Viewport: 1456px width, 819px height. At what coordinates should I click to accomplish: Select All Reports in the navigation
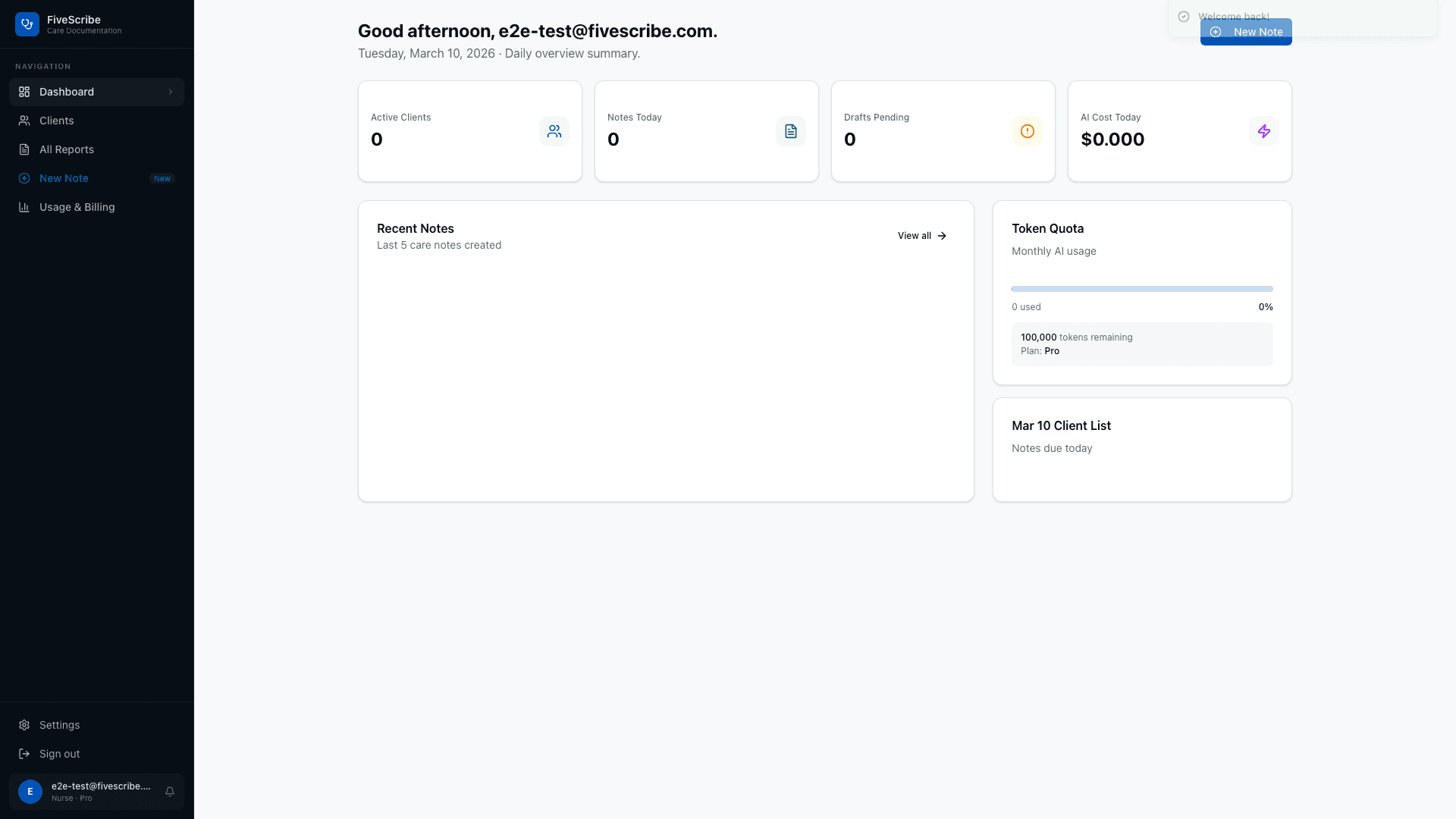click(x=67, y=149)
